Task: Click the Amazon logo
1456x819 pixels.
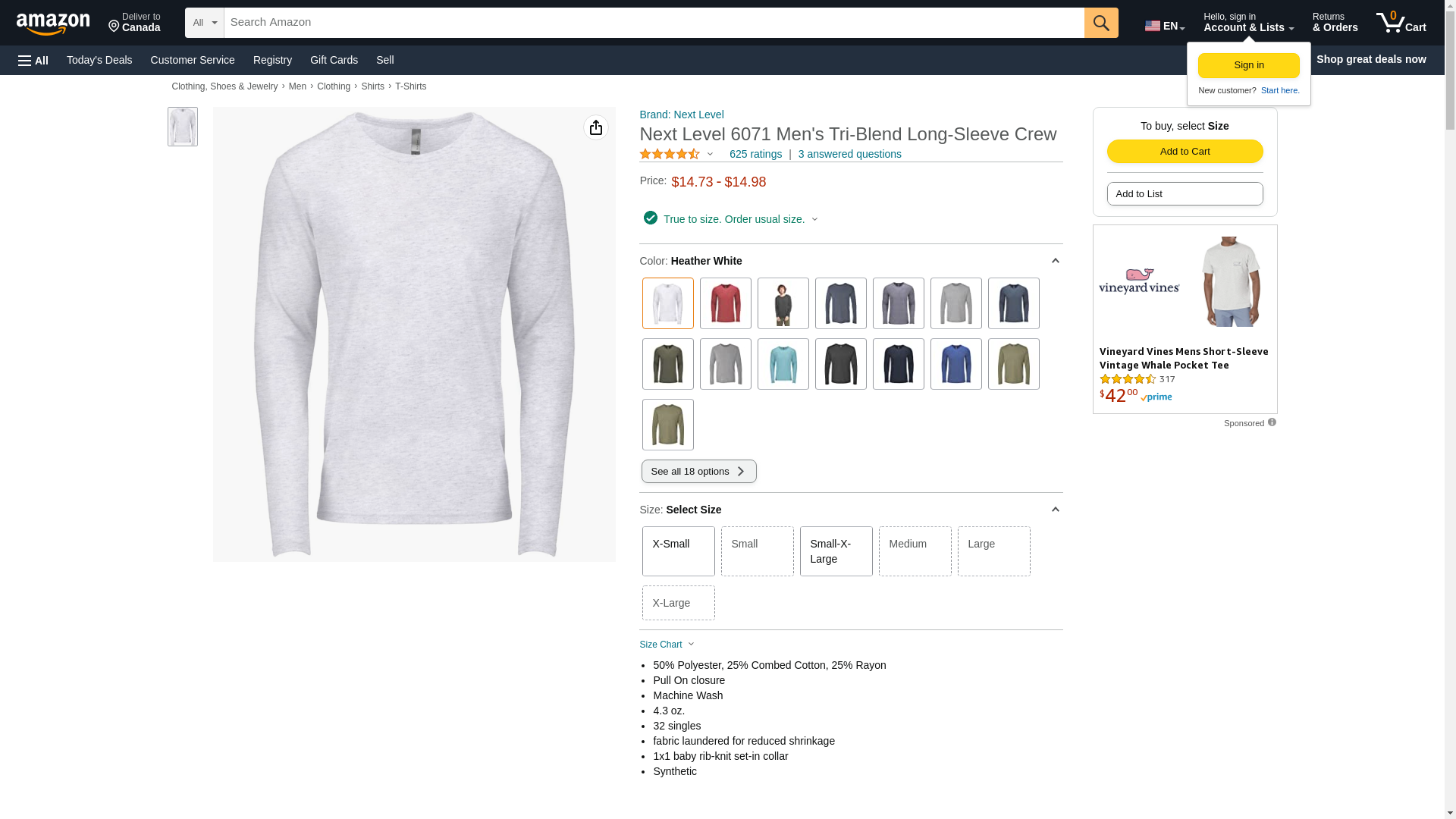Action: (53, 24)
